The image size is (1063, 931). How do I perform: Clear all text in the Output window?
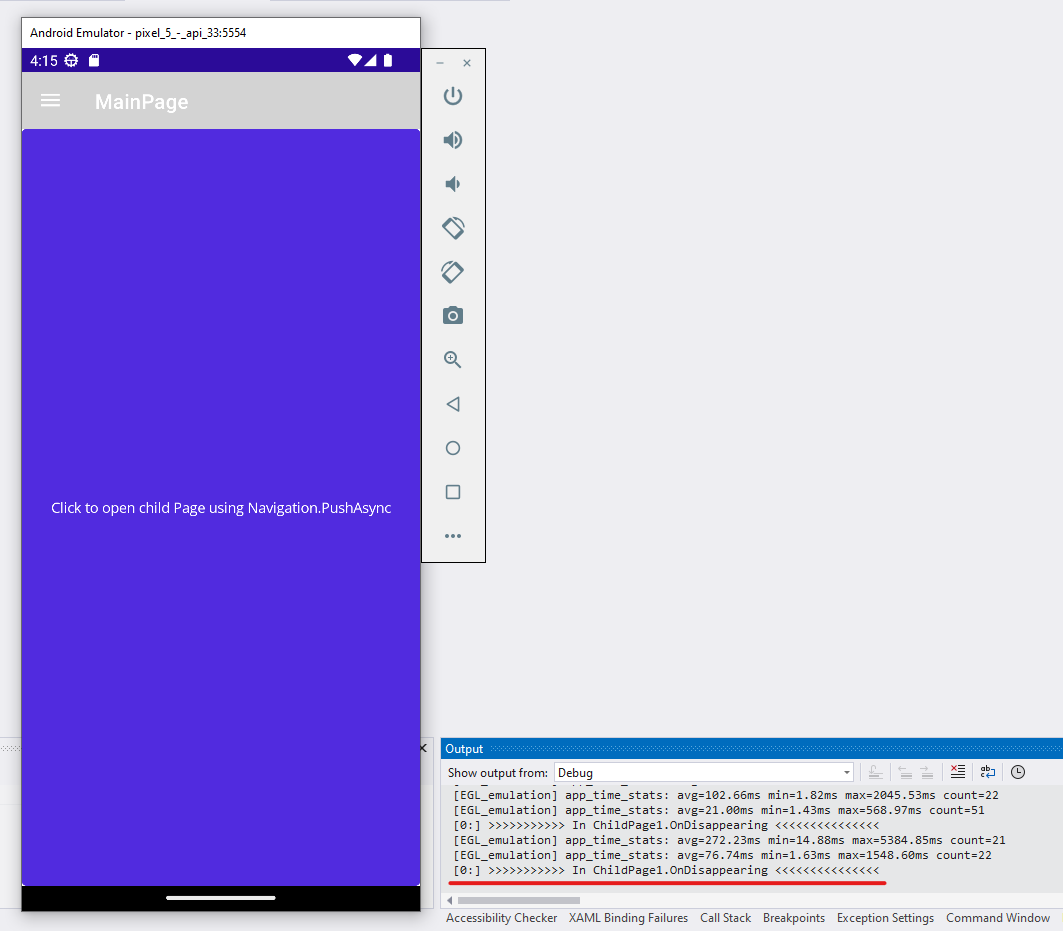[957, 771]
